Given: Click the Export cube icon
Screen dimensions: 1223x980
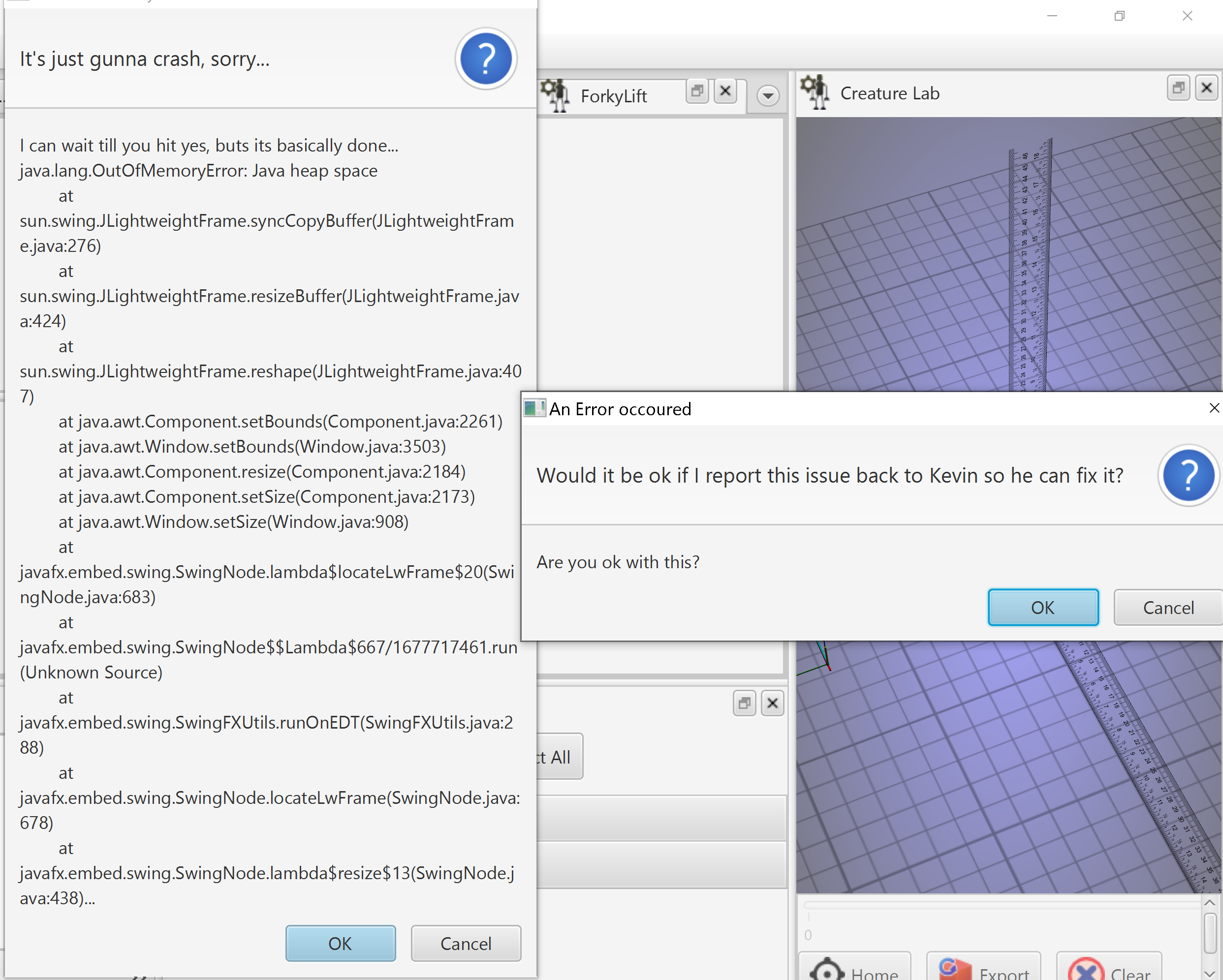Looking at the screenshot, I should [955, 970].
